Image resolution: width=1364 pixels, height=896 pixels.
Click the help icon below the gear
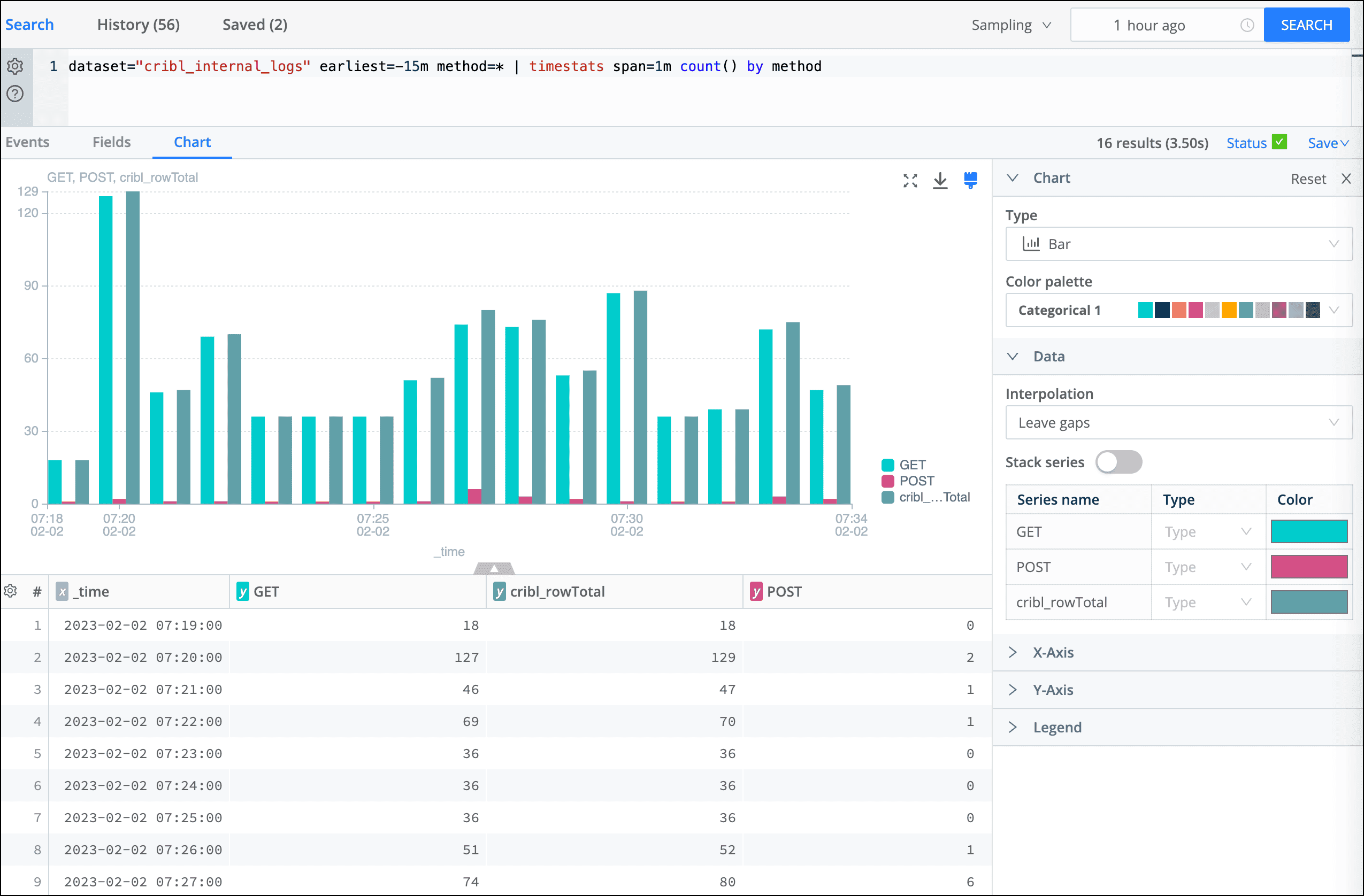[x=15, y=94]
